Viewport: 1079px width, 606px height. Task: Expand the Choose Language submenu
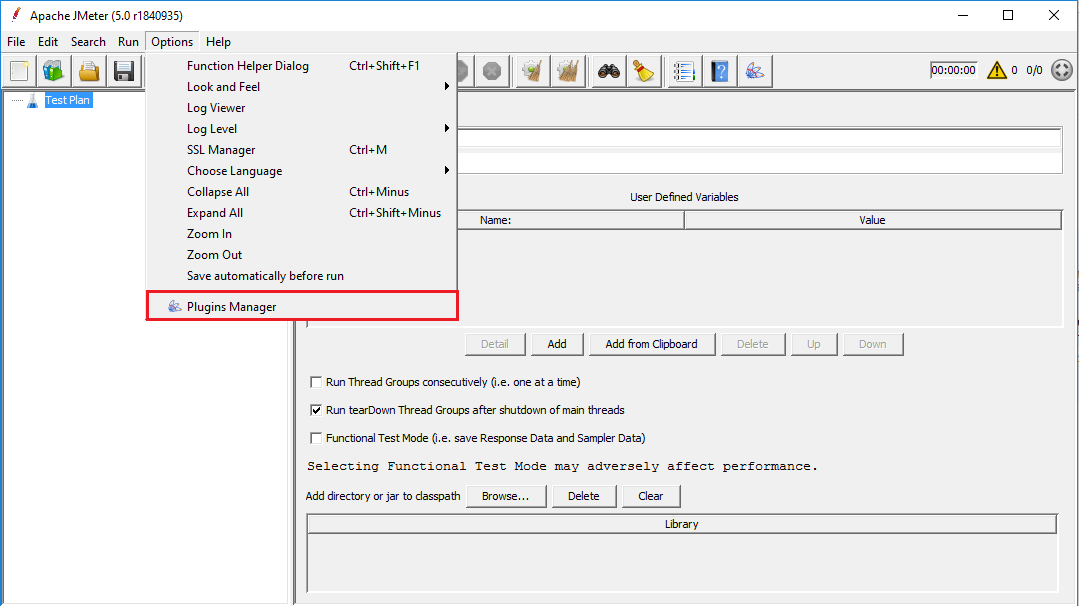click(302, 171)
